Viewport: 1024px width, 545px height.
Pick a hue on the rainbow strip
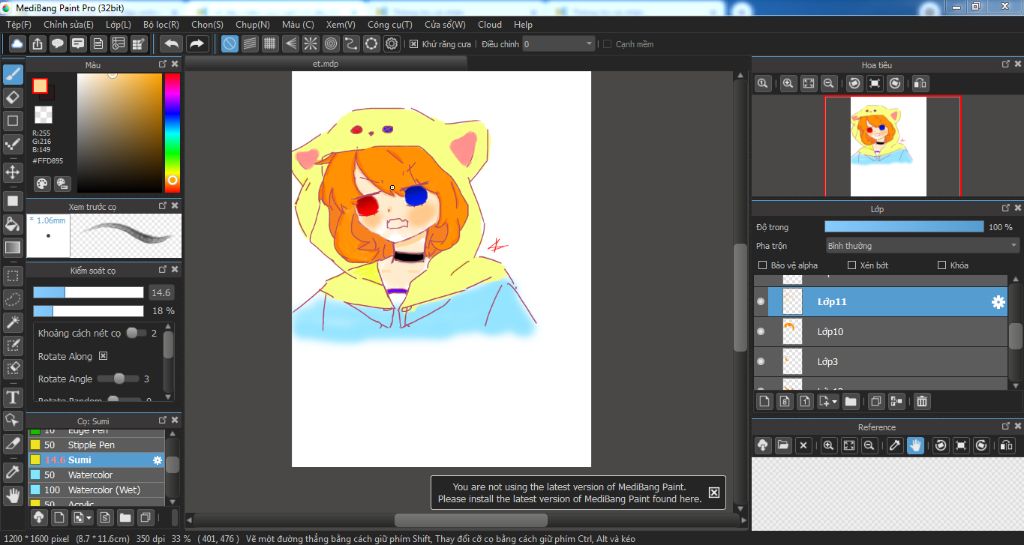172,132
